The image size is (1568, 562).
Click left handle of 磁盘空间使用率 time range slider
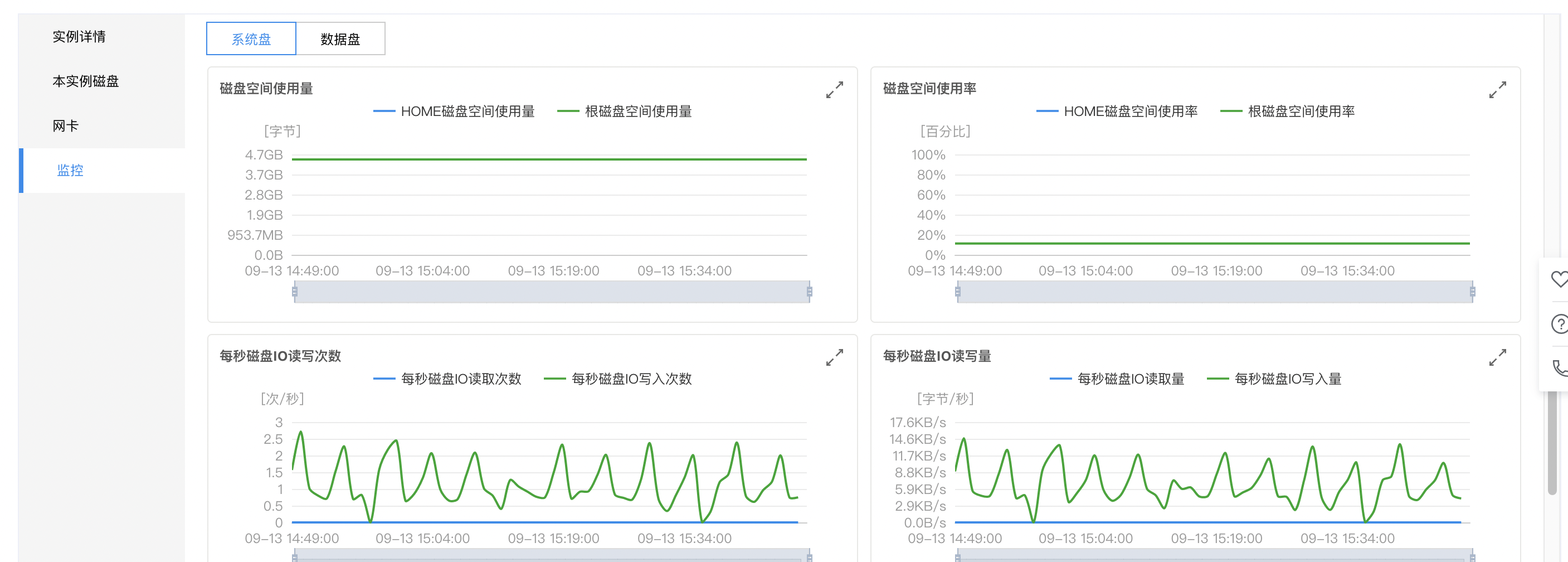click(957, 292)
